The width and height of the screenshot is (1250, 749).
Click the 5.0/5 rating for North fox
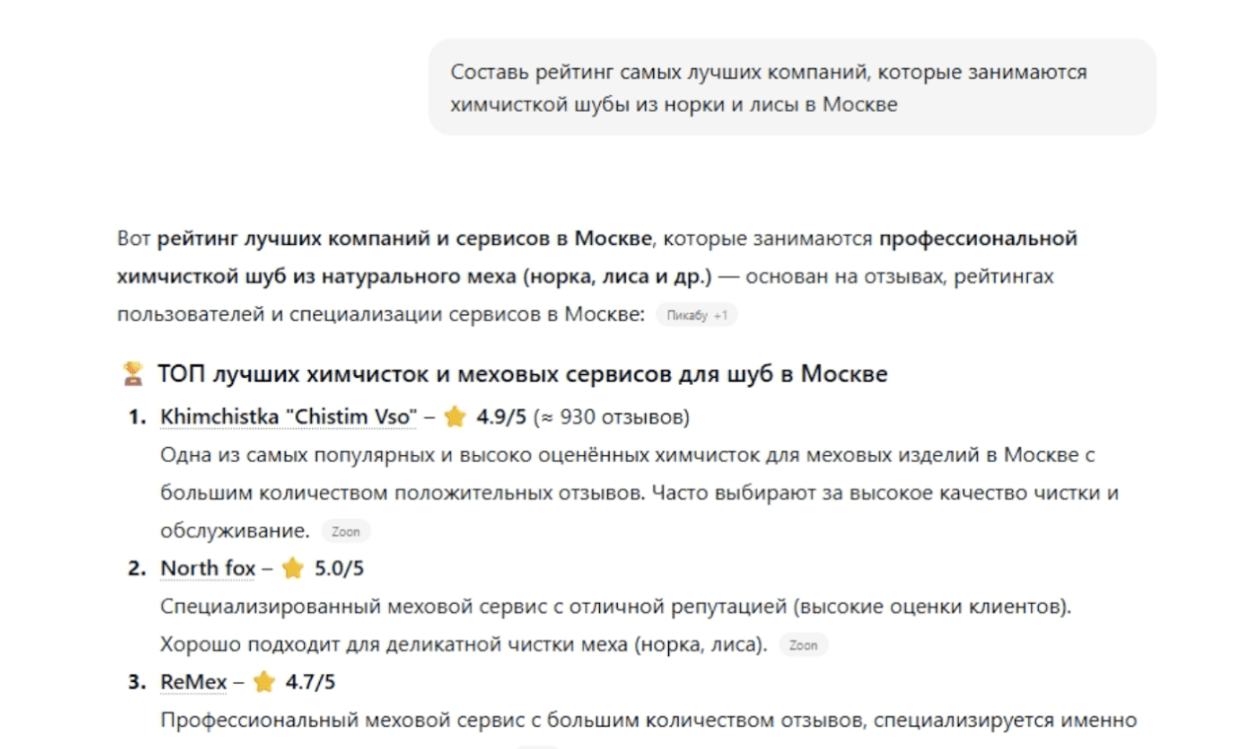(339, 569)
